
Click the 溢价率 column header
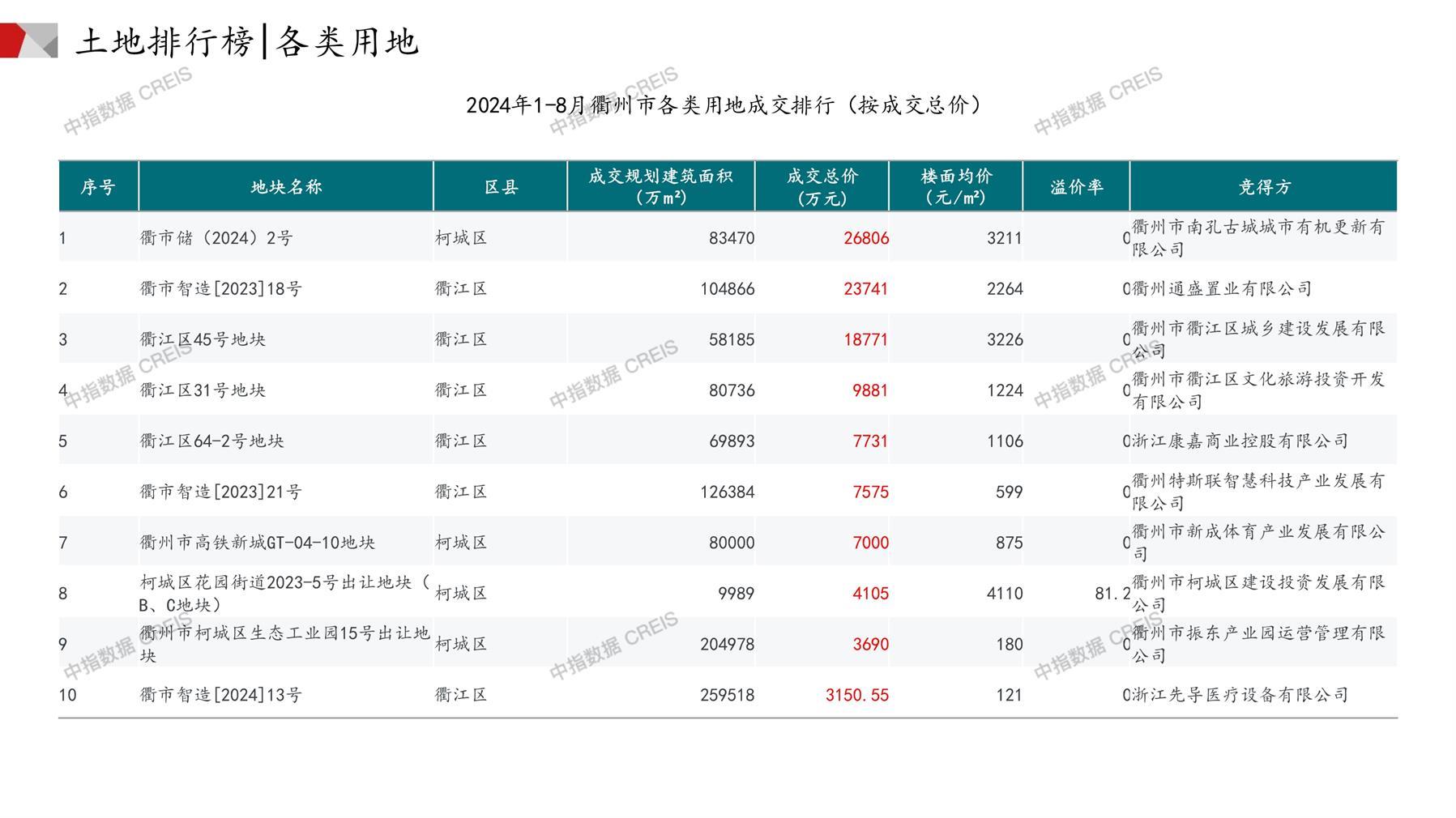coord(1076,187)
